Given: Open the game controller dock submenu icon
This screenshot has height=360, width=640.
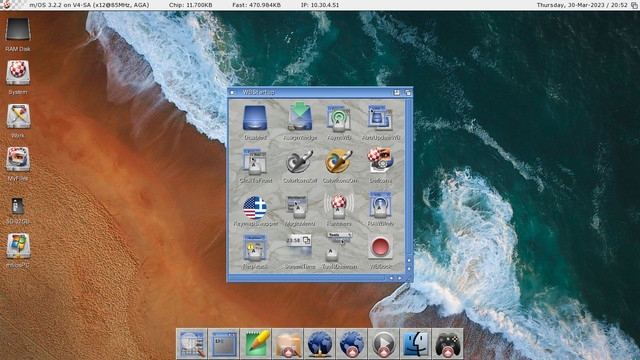Looking at the screenshot, I should pyautogui.click(x=448, y=344).
